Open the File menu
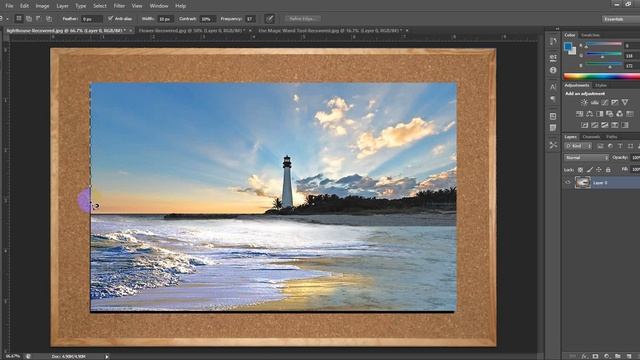 (9, 6)
